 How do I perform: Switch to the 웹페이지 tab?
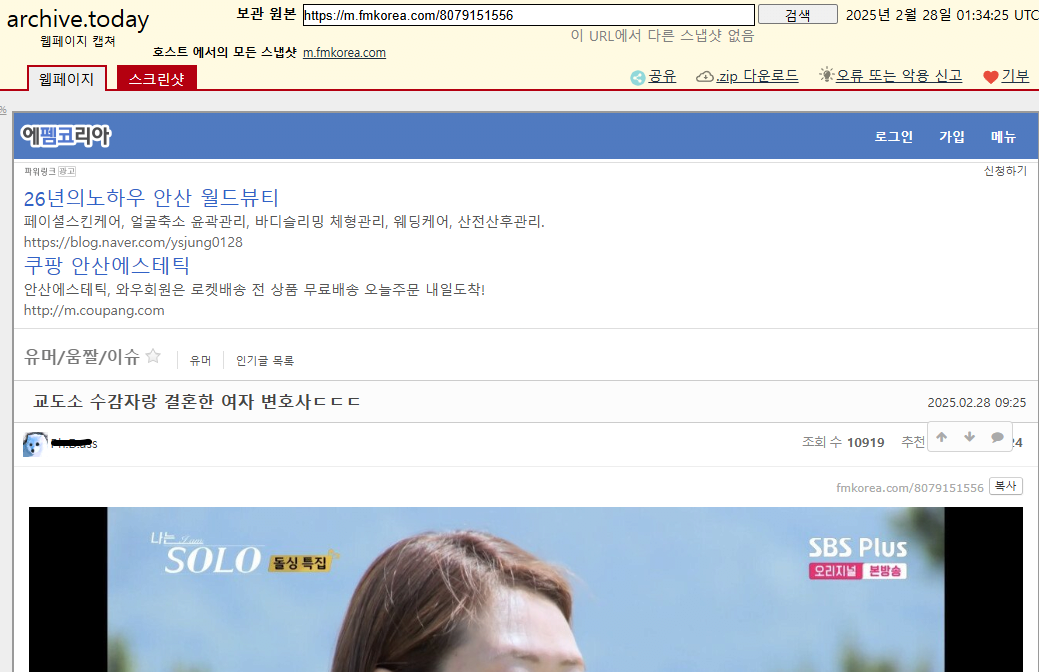[66, 79]
